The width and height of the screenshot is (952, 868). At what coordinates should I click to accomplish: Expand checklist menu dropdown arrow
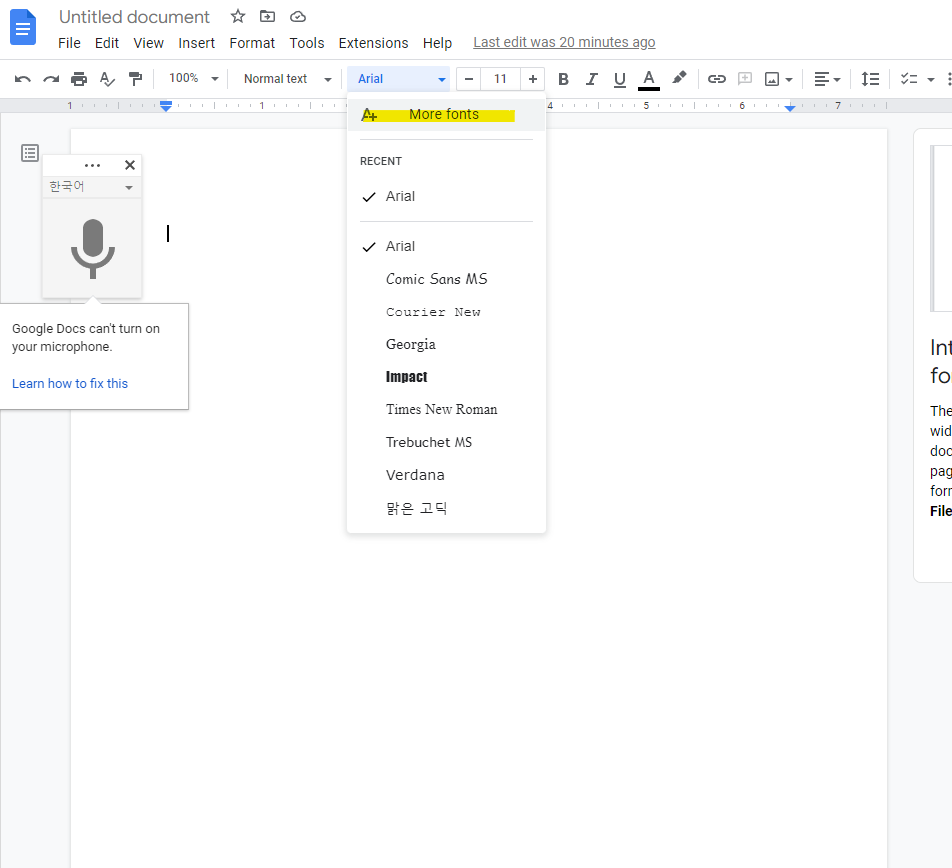930,80
